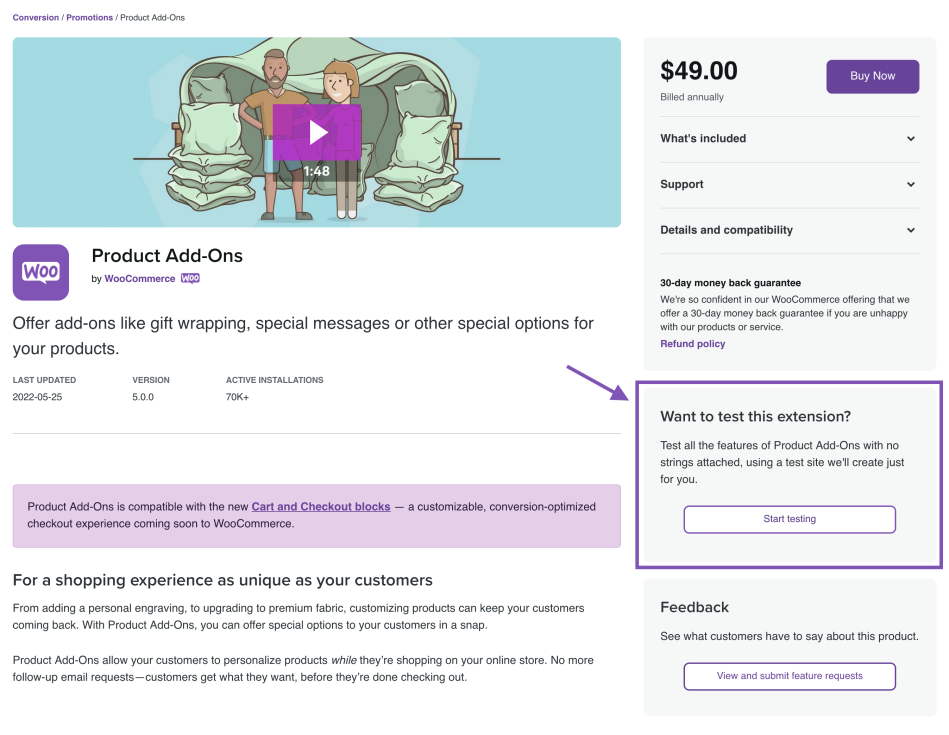This screenshot has height=735, width=949.
Task: Expand the Support section
Action: point(682,185)
